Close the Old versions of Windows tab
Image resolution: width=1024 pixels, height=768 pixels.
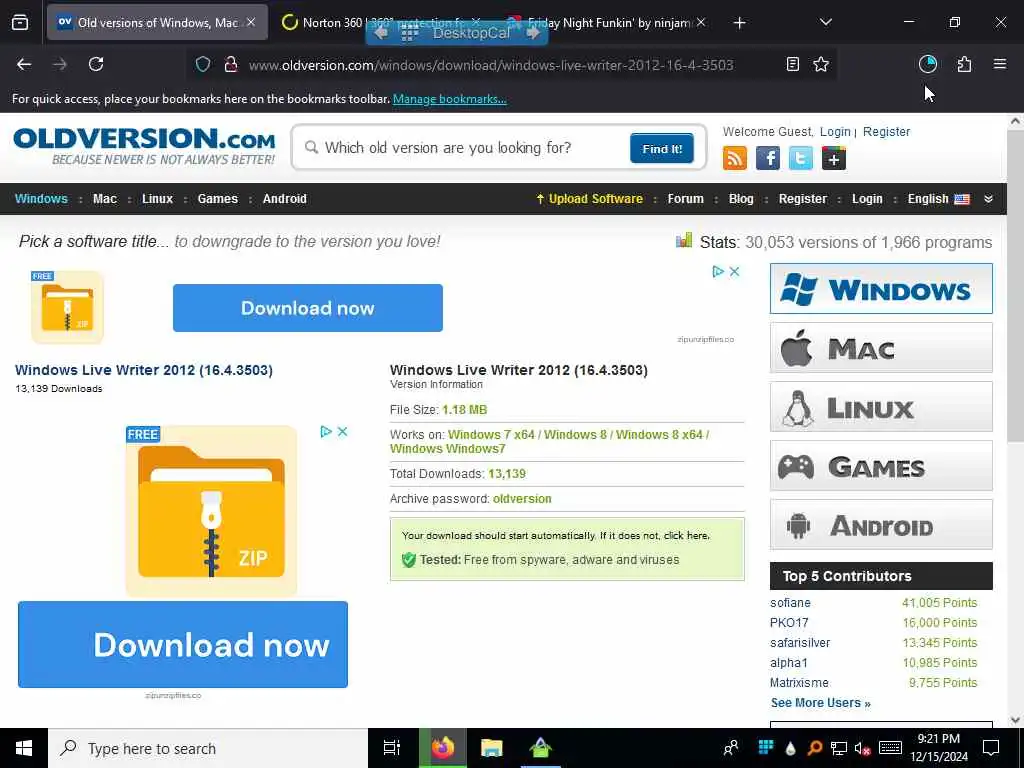[x=251, y=23]
